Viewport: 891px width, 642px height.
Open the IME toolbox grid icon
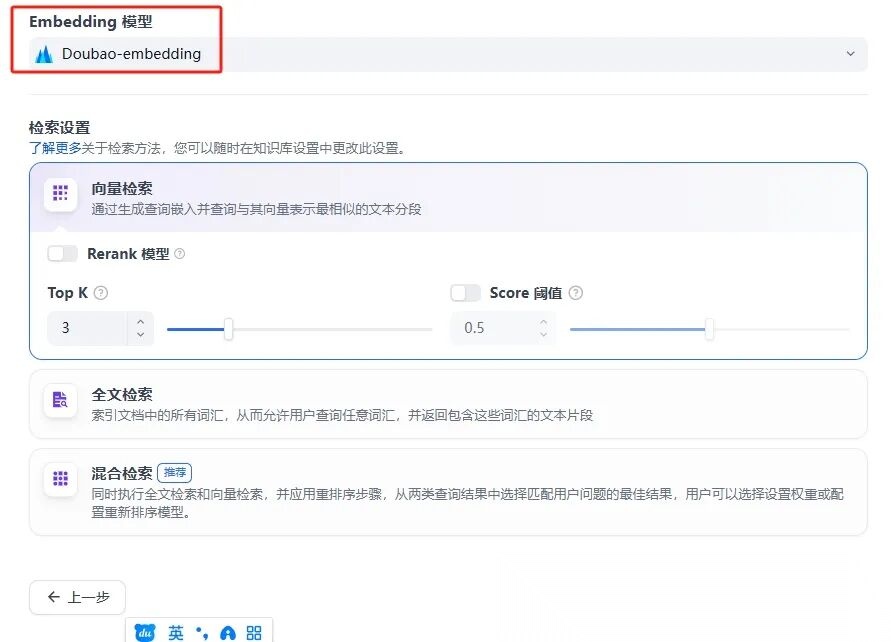(254, 633)
